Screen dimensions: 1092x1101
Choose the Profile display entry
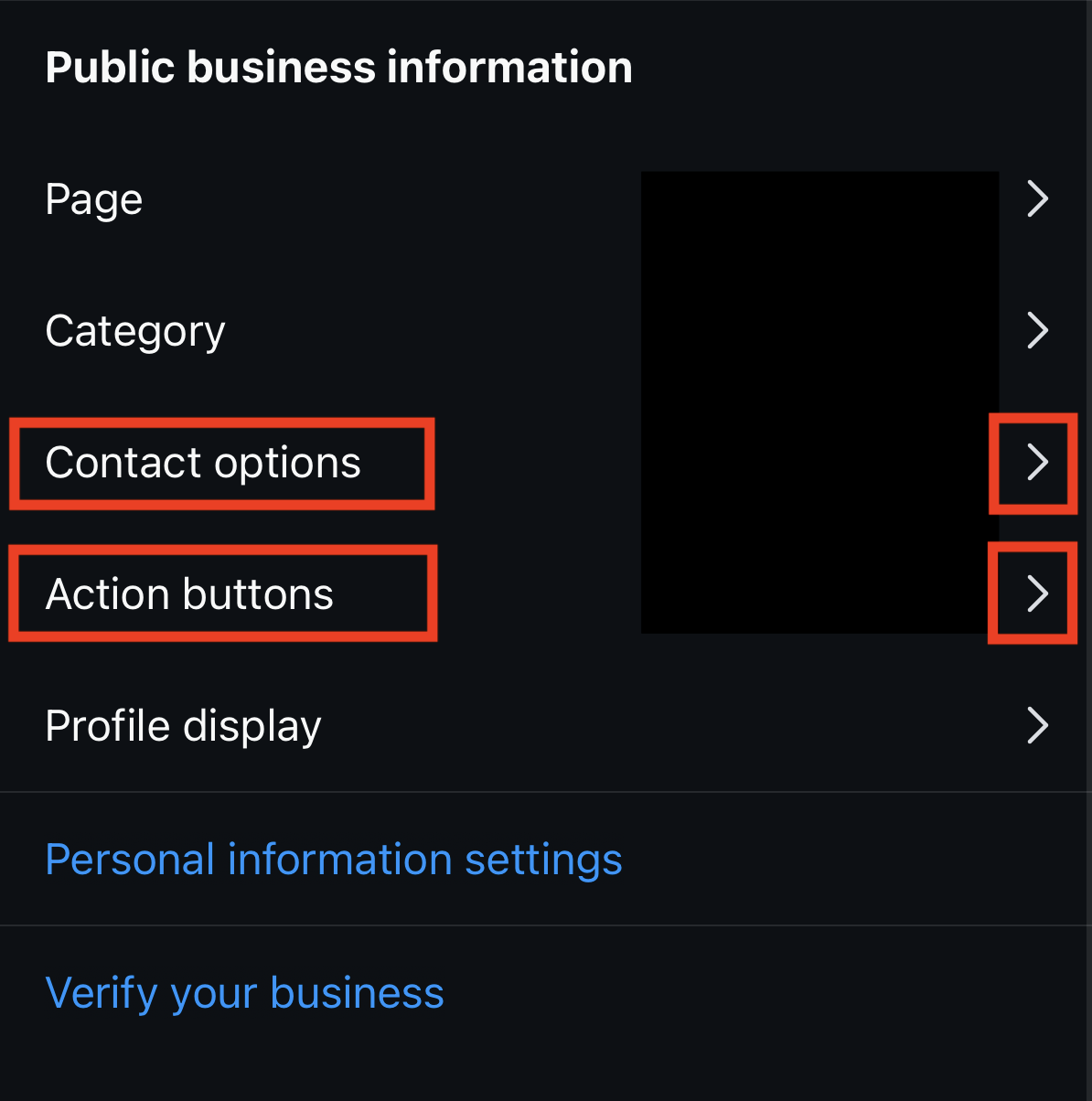click(x=183, y=726)
